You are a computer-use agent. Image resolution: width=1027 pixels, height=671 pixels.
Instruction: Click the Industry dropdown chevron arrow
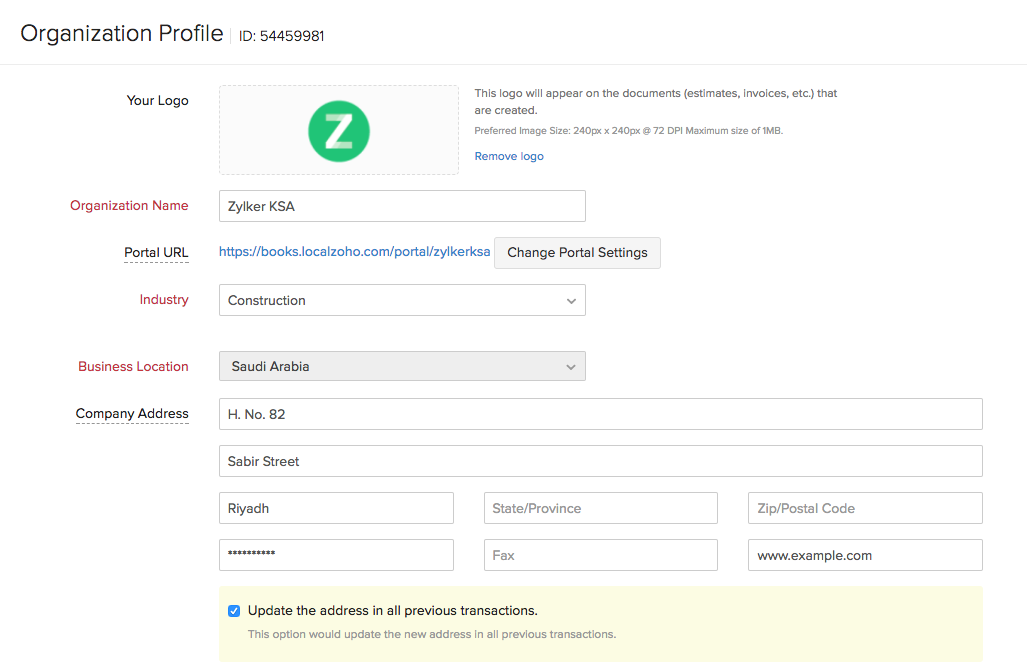coord(571,301)
